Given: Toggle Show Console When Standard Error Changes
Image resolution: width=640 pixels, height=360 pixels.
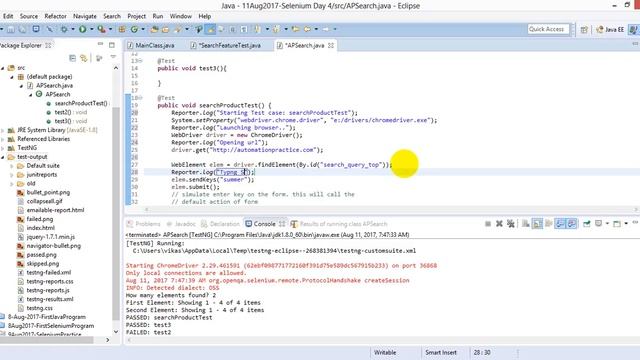Looking at the screenshot, I should point(572,224).
